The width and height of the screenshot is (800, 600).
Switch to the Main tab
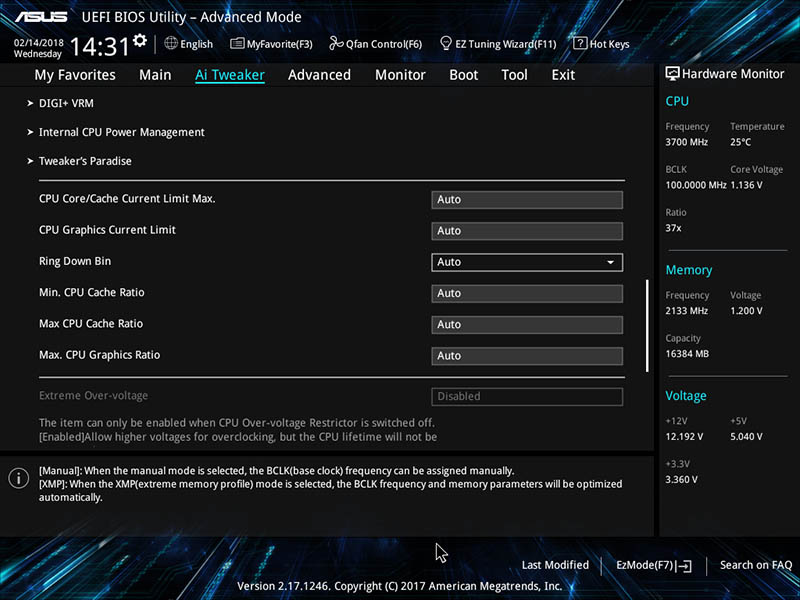click(x=155, y=75)
